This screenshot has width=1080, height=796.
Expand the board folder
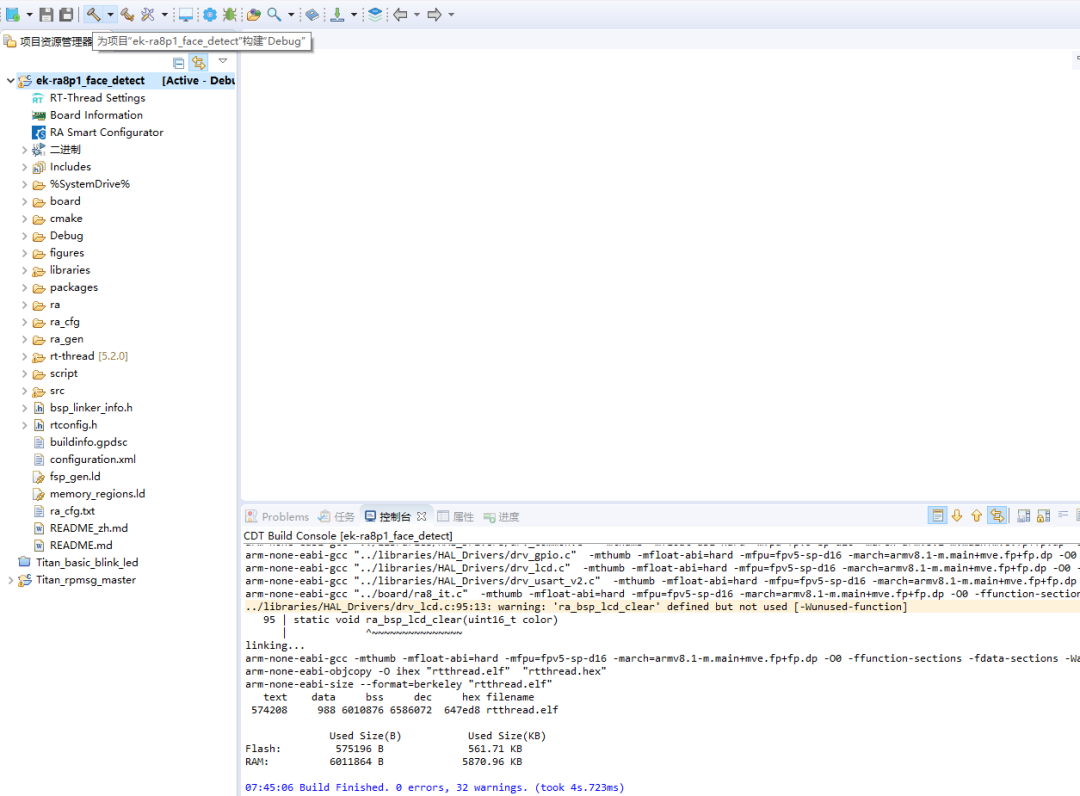pyautogui.click(x=25, y=201)
